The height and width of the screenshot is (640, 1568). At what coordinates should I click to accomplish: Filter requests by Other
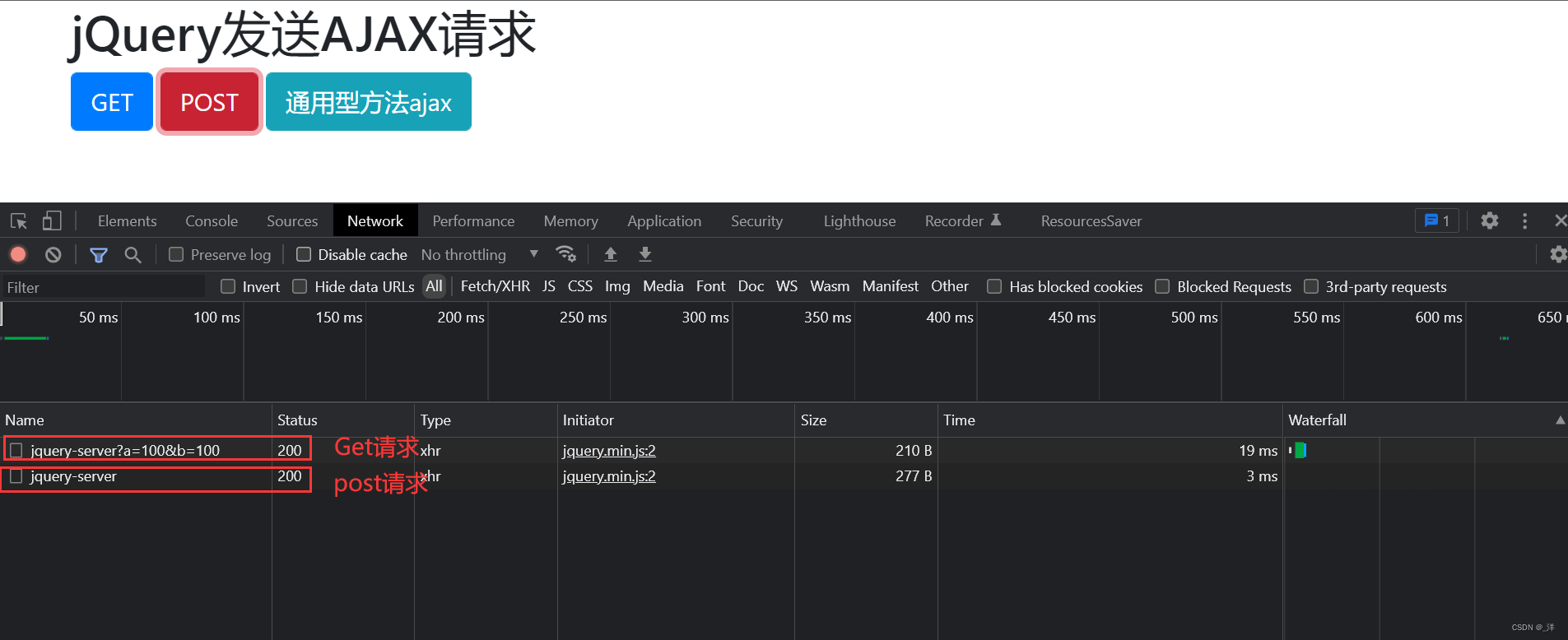[950, 286]
